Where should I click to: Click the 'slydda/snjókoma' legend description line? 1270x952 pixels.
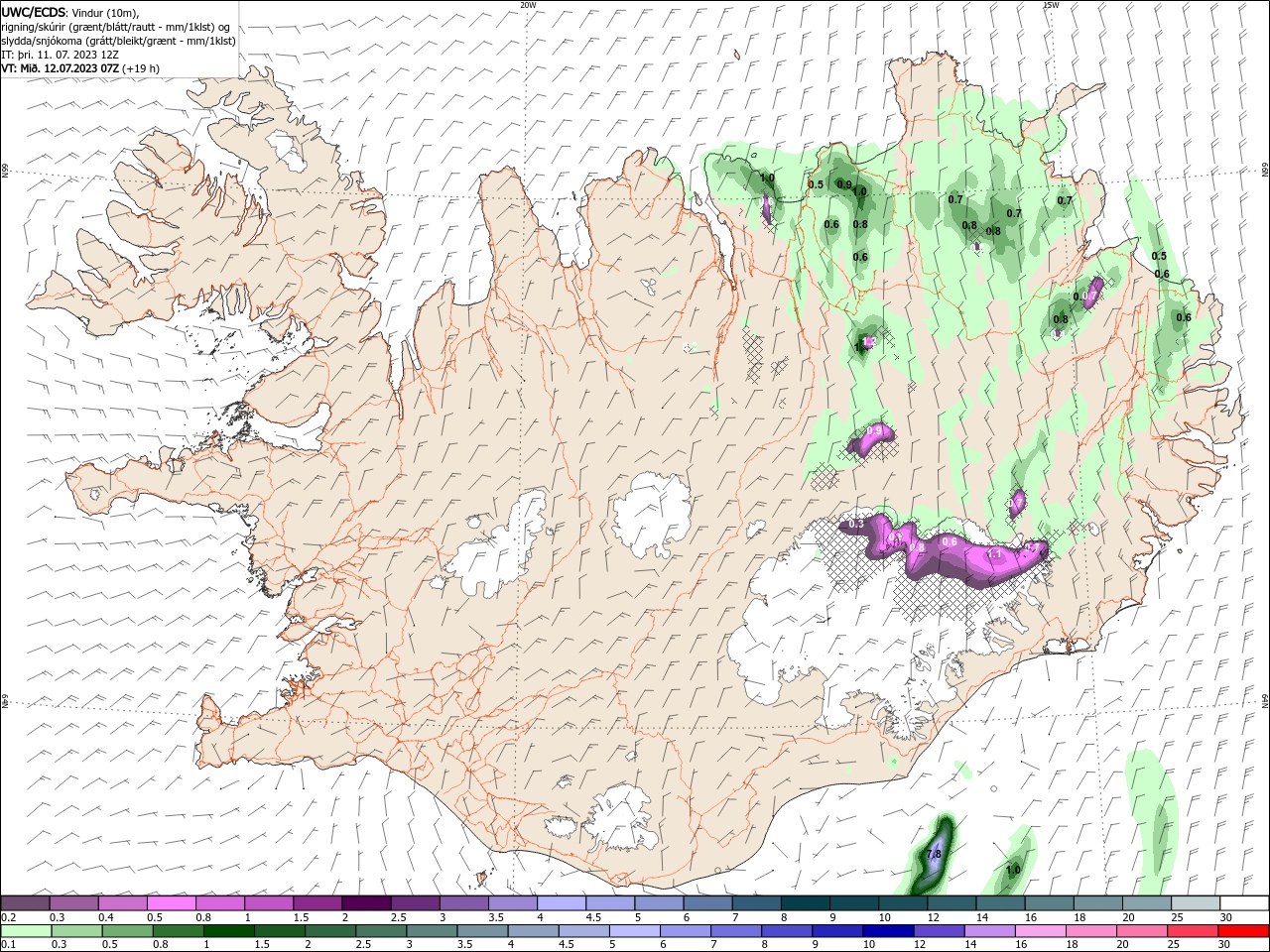pyautogui.click(x=118, y=41)
